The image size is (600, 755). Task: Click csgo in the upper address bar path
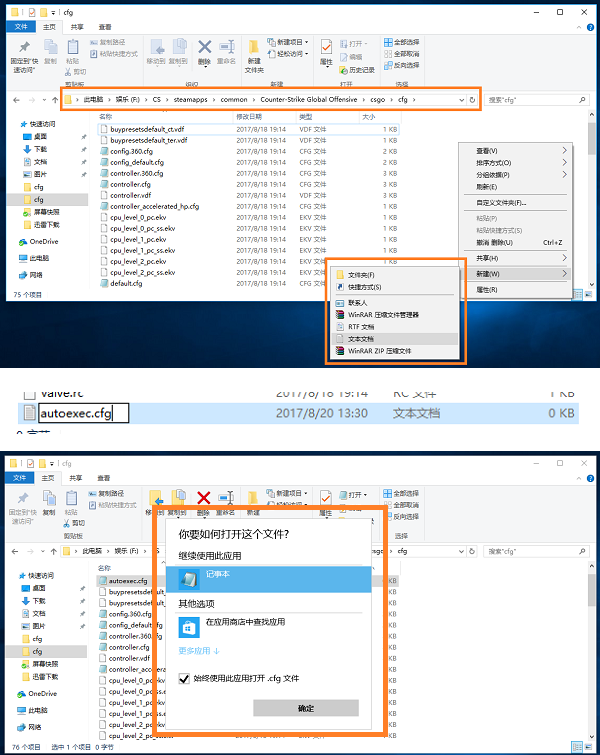[378, 100]
